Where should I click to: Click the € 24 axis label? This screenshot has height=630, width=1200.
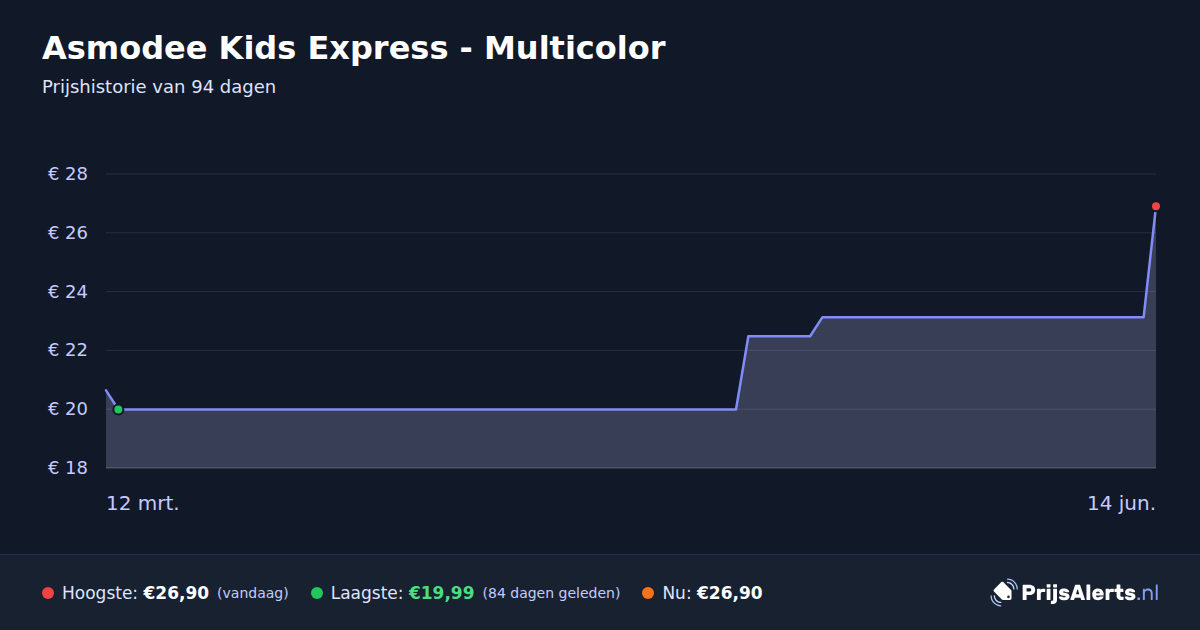pyautogui.click(x=68, y=292)
